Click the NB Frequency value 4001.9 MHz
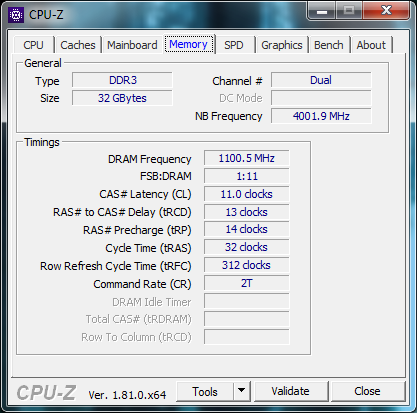Viewport: 417px width, 413px height. pos(321,116)
